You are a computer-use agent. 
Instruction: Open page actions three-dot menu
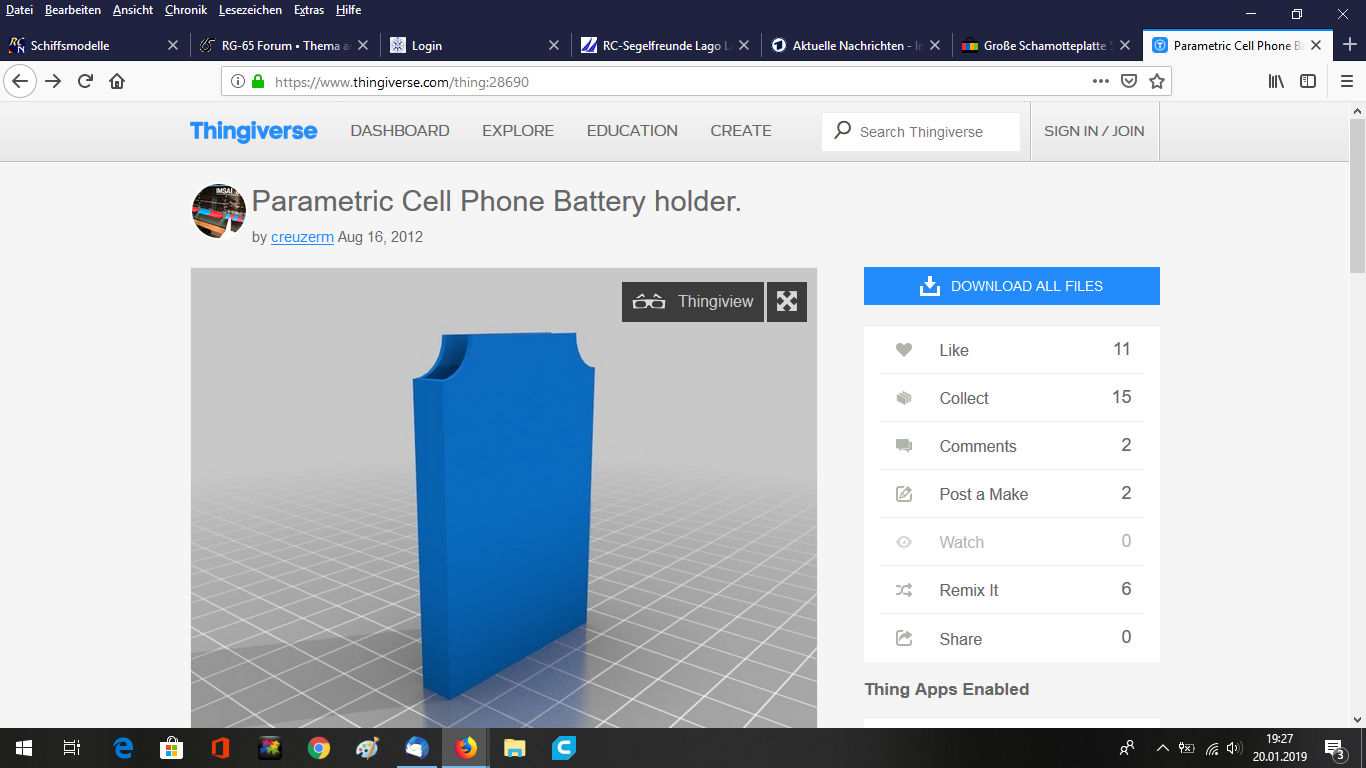coord(1100,82)
